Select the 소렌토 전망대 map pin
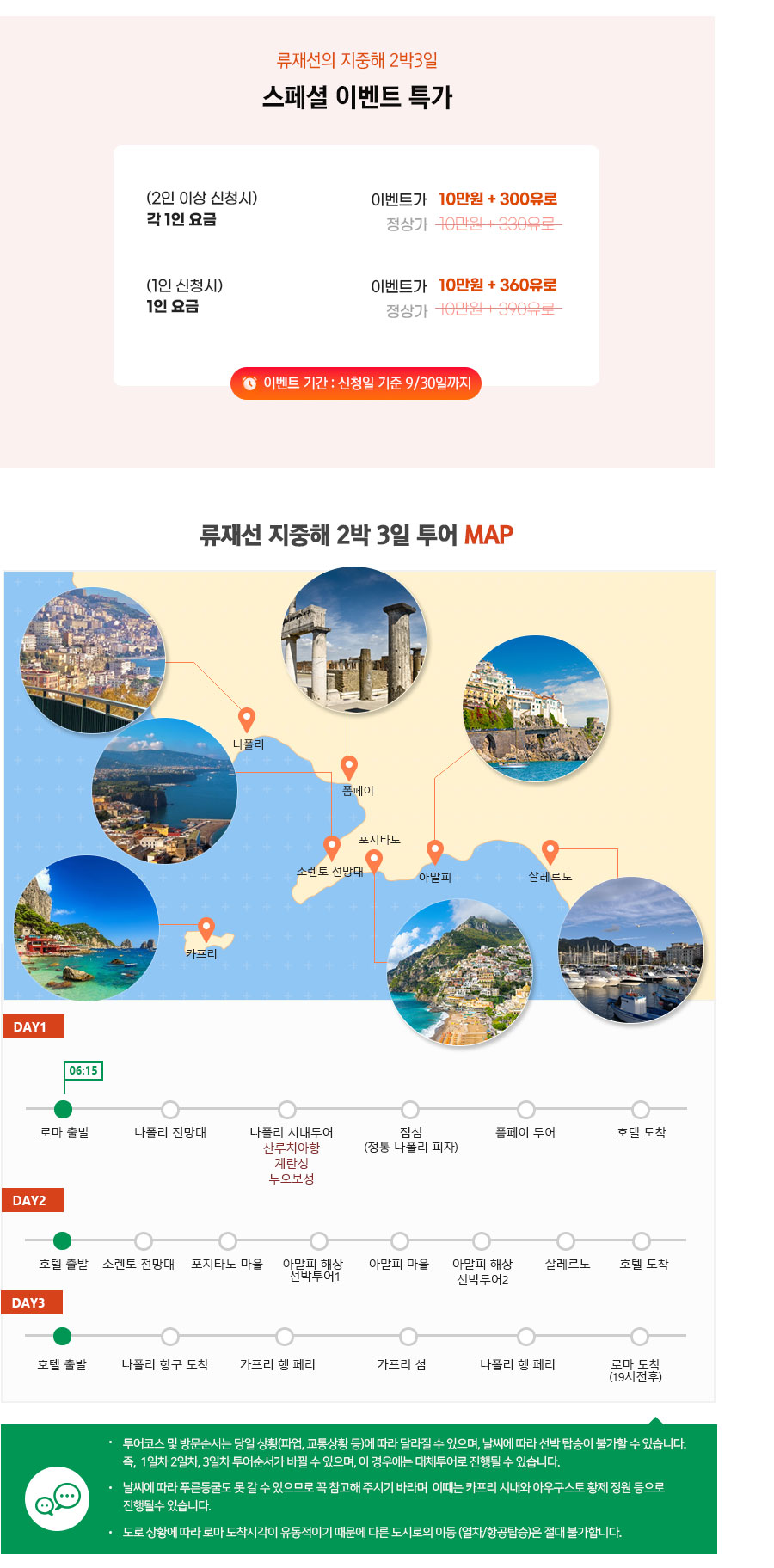This screenshot has height=1568, width=774. point(331,848)
